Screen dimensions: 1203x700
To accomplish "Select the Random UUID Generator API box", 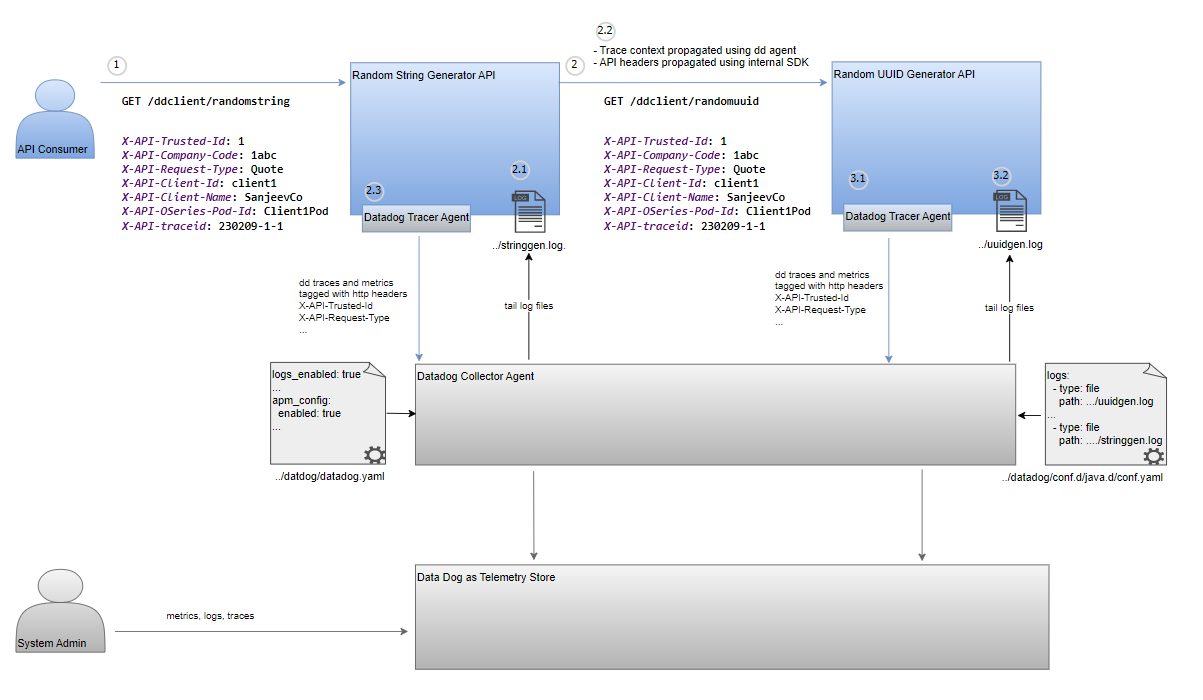I will click(x=936, y=138).
